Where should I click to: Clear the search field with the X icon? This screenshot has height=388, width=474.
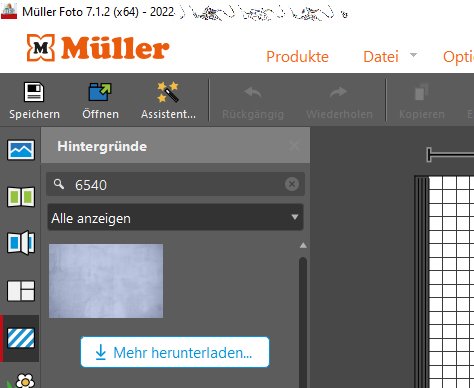click(x=292, y=184)
